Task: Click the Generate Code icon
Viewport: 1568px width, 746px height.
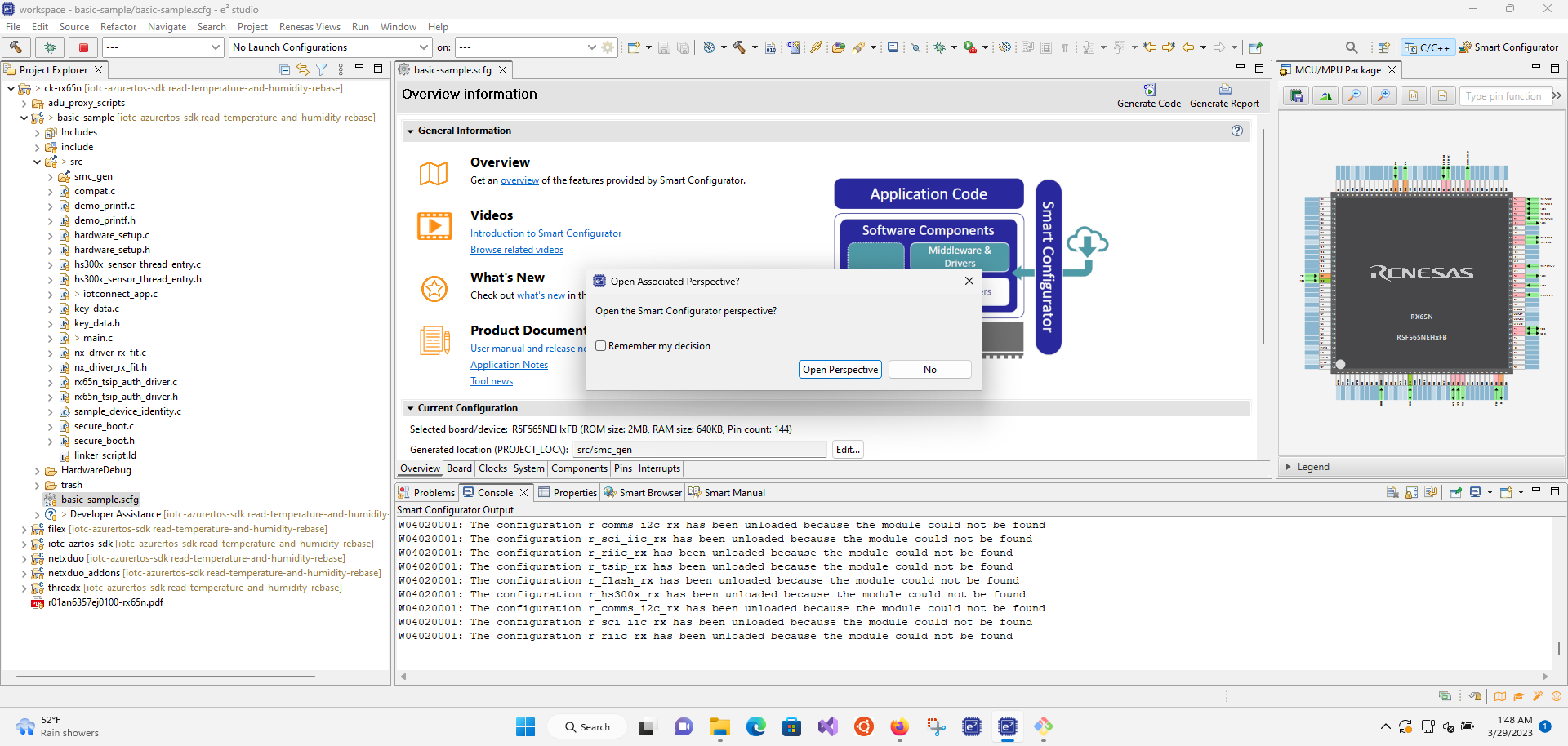Action: point(1149,90)
